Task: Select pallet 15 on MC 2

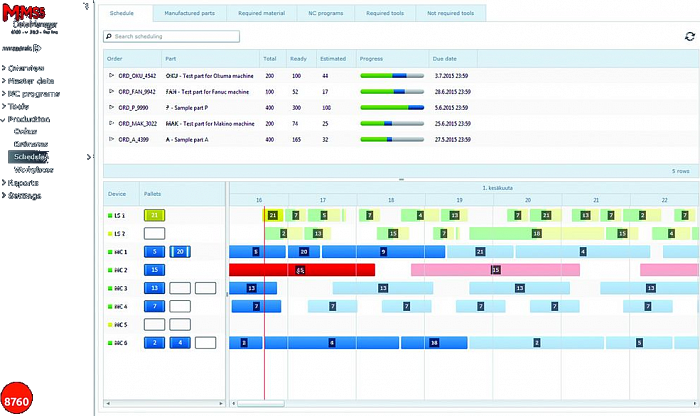Action: (154, 270)
